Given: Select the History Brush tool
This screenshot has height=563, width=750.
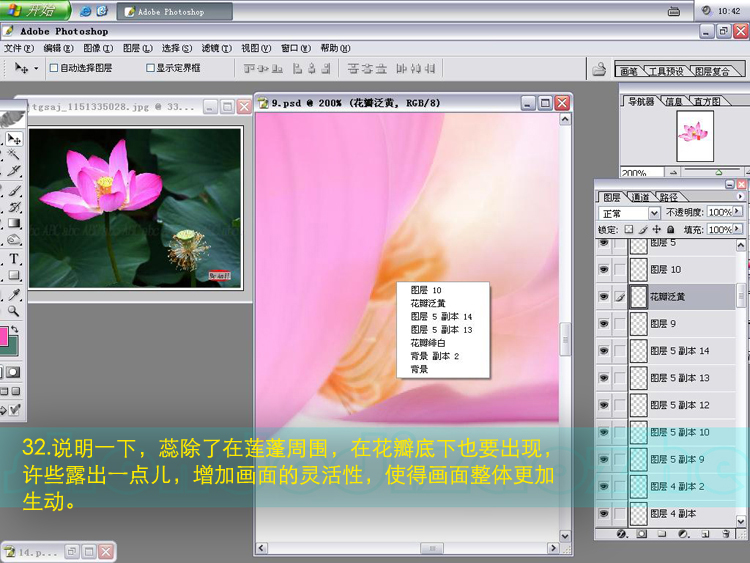Looking at the screenshot, I should pyautogui.click(x=14, y=207).
